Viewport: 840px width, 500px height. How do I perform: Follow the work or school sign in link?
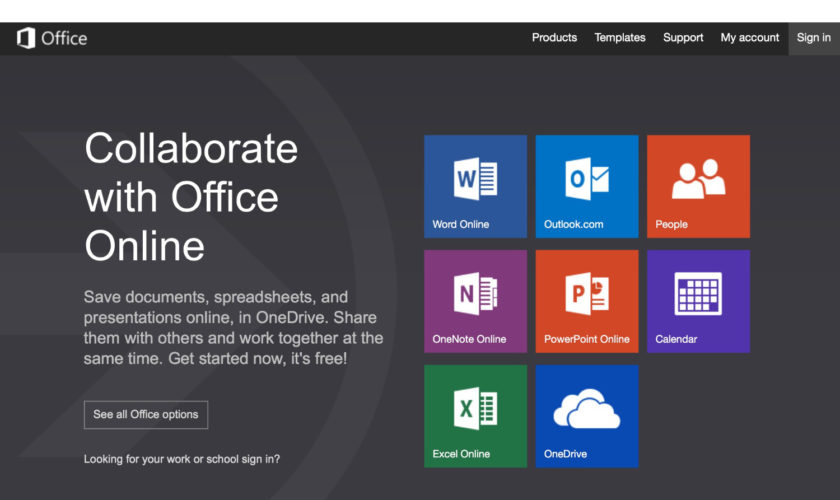tap(182, 459)
